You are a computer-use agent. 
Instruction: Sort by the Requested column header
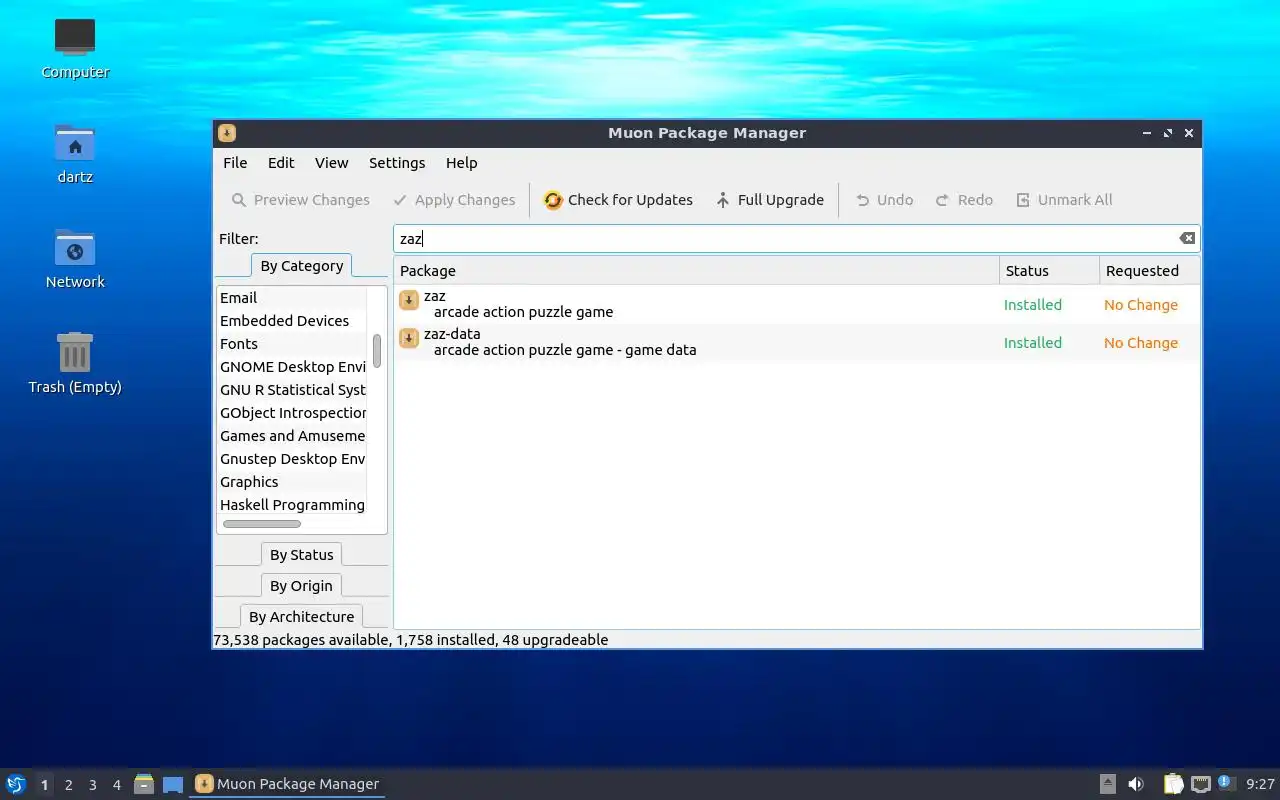(1149, 271)
